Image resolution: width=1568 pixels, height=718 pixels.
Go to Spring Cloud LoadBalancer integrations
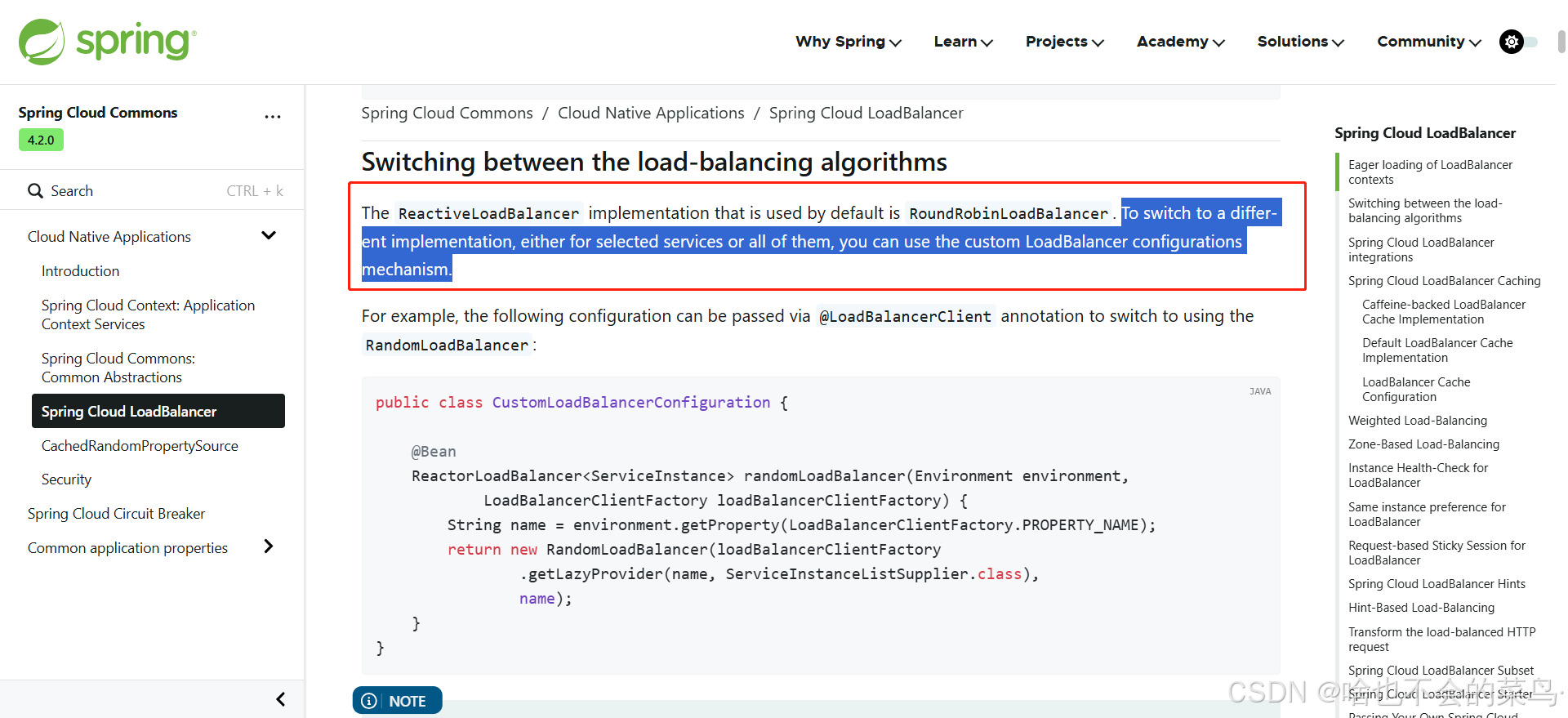point(1421,250)
